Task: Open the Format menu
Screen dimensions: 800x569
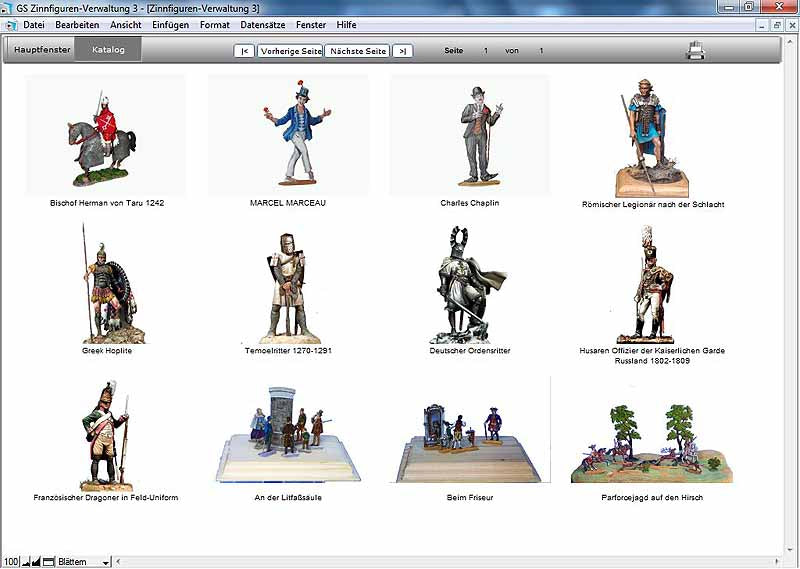Action: pos(214,24)
